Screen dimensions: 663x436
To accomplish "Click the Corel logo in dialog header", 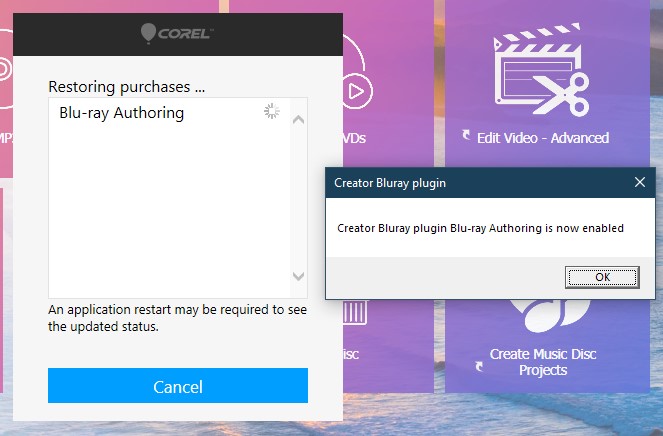I will coord(177,33).
